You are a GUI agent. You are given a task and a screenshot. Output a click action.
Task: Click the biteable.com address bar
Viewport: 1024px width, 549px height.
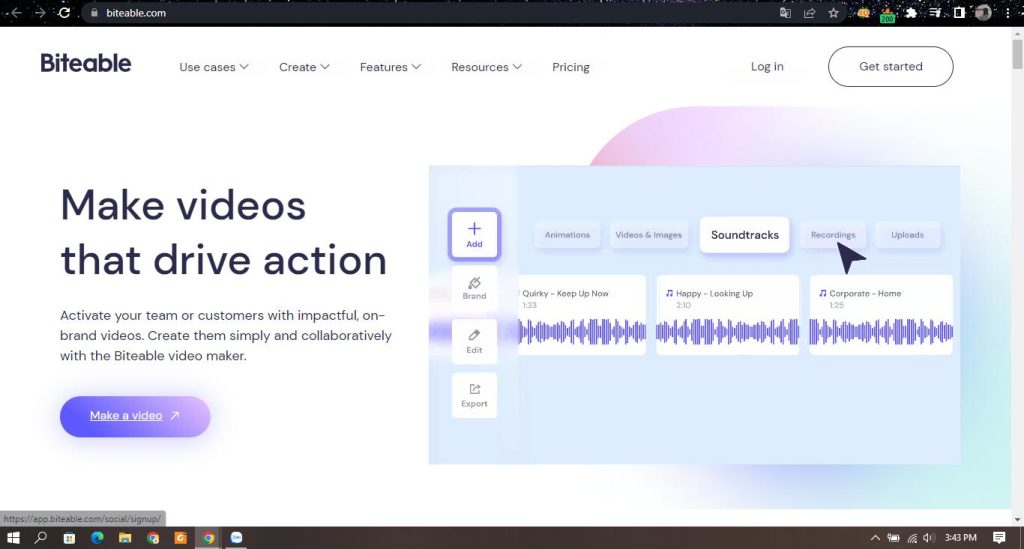[x=431, y=13]
